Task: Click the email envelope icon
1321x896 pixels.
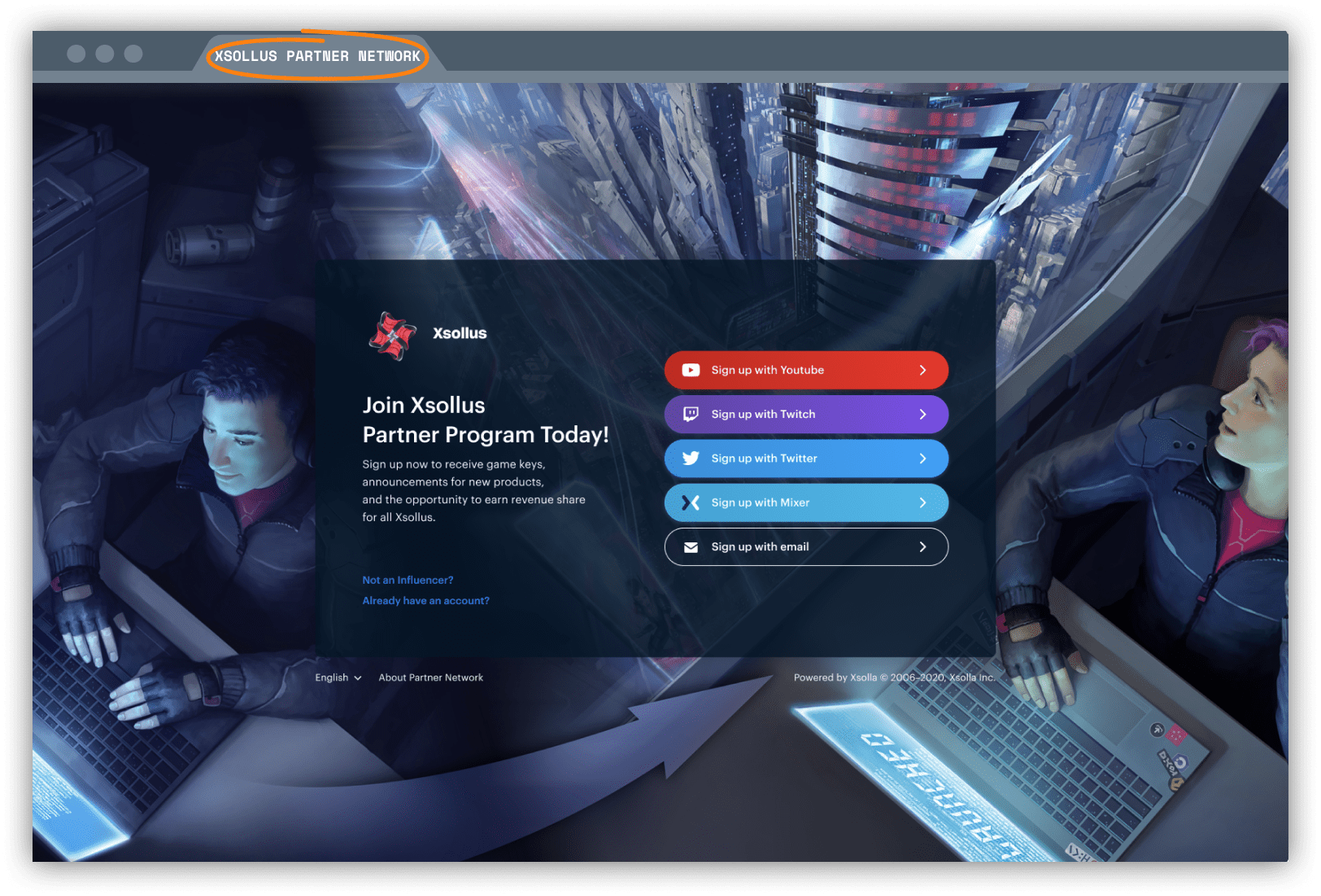Action: 691,547
